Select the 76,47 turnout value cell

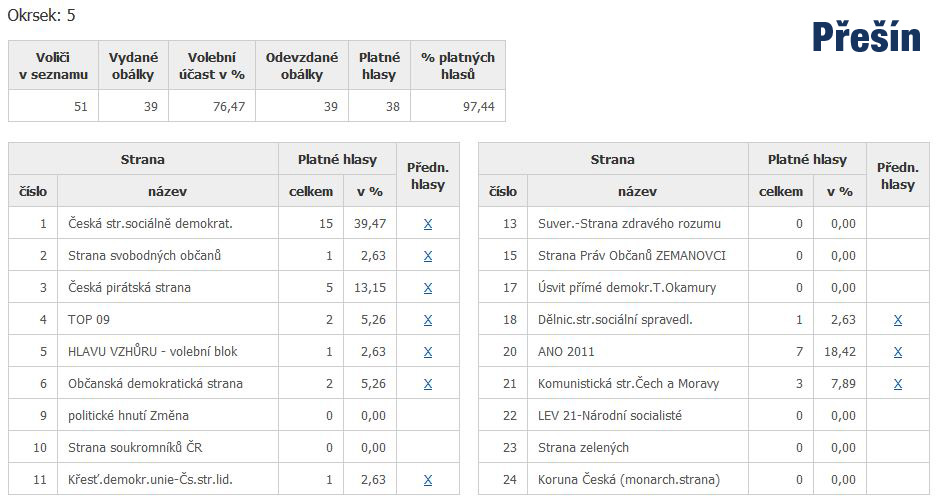[x=212, y=107]
